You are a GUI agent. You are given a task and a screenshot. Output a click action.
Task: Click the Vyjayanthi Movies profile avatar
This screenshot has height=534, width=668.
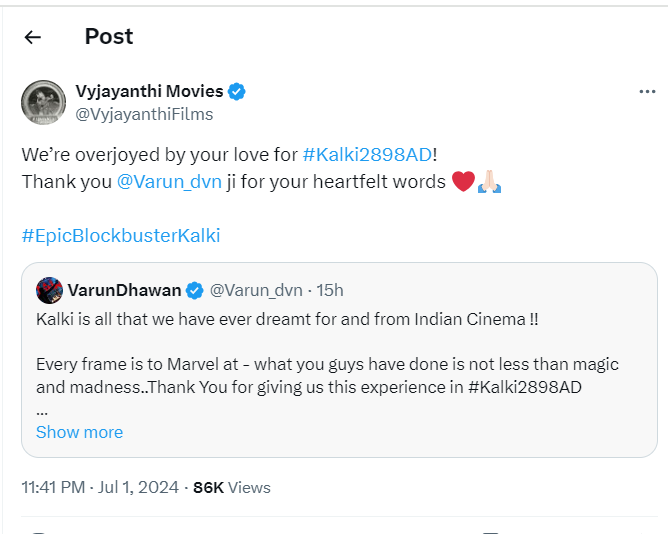point(44,102)
